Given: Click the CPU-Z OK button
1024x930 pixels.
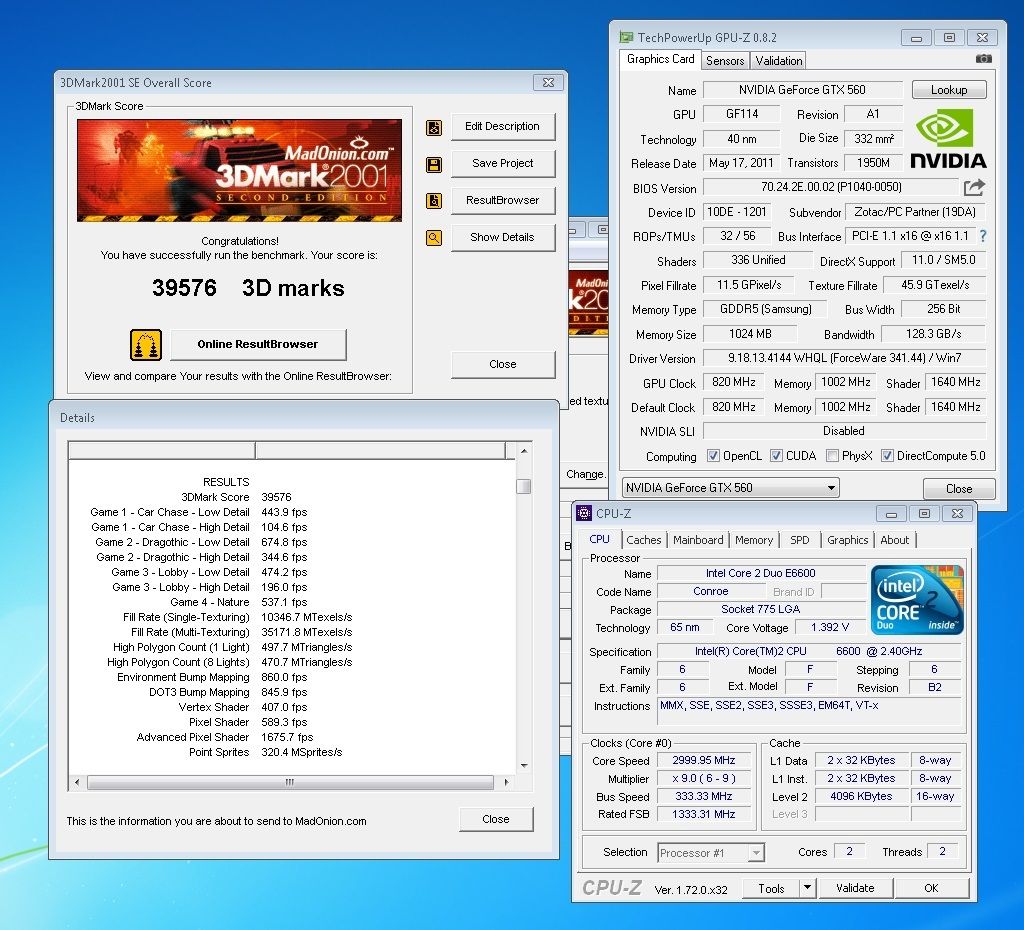Looking at the screenshot, I should pyautogui.click(x=931, y=888).
